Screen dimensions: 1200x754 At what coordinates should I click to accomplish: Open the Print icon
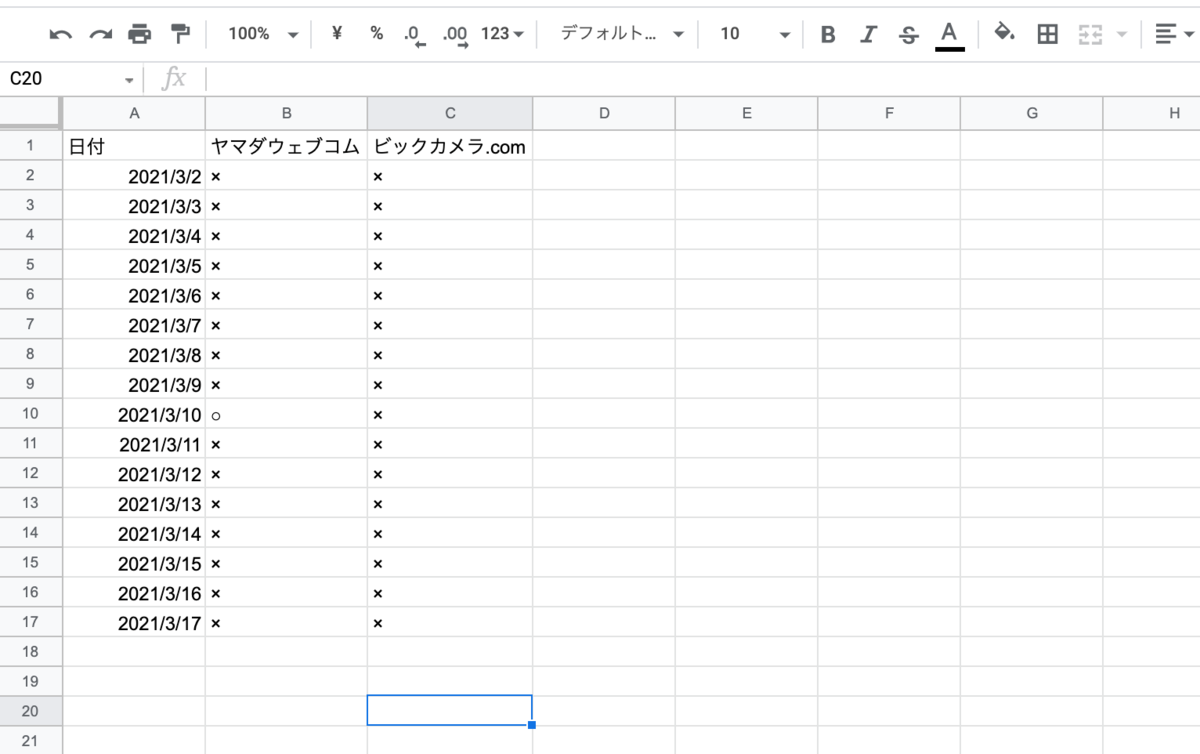click(x=140, y=33)
